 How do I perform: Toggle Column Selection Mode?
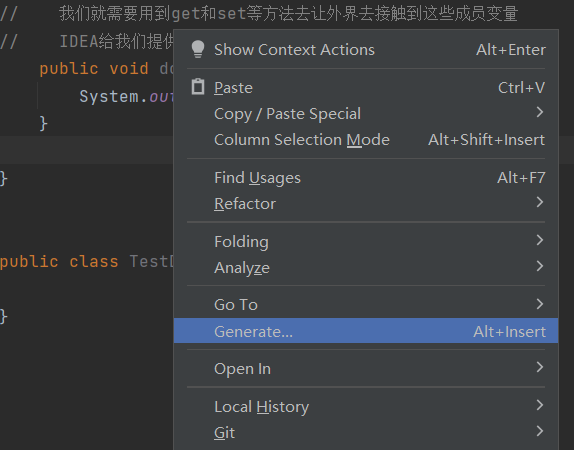(x=366, y=140)
